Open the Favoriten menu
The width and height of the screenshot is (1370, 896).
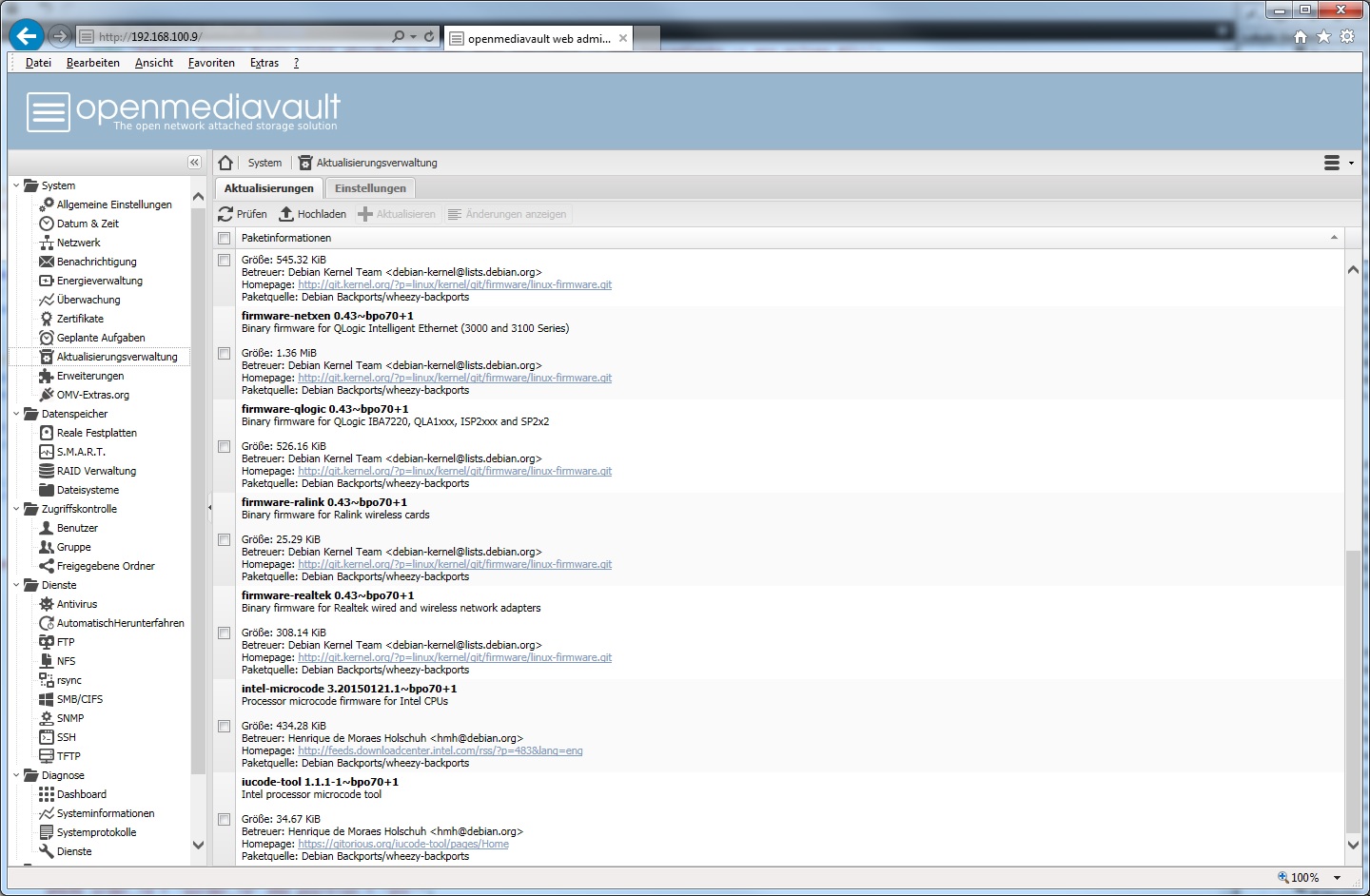211,63
